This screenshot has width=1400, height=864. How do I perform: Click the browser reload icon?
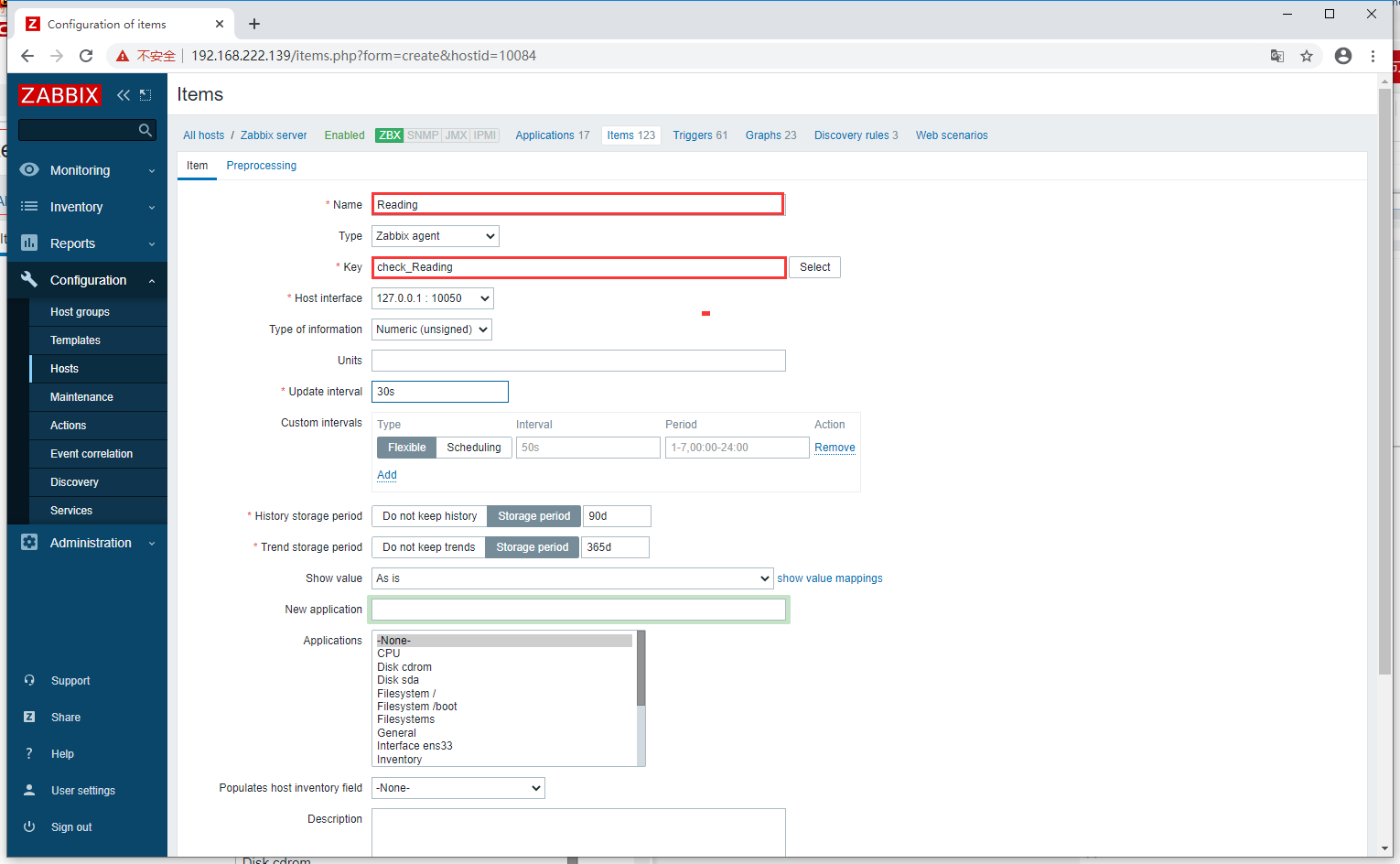[x=86, y=56]
